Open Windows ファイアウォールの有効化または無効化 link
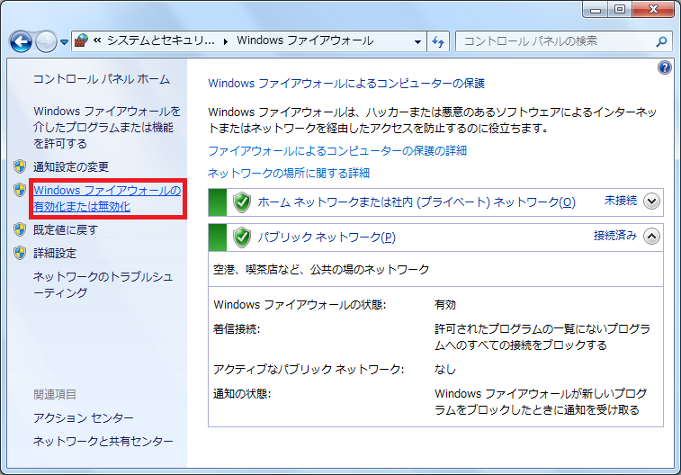This screenshot has height=475, width=681. [x=107, y=198]
